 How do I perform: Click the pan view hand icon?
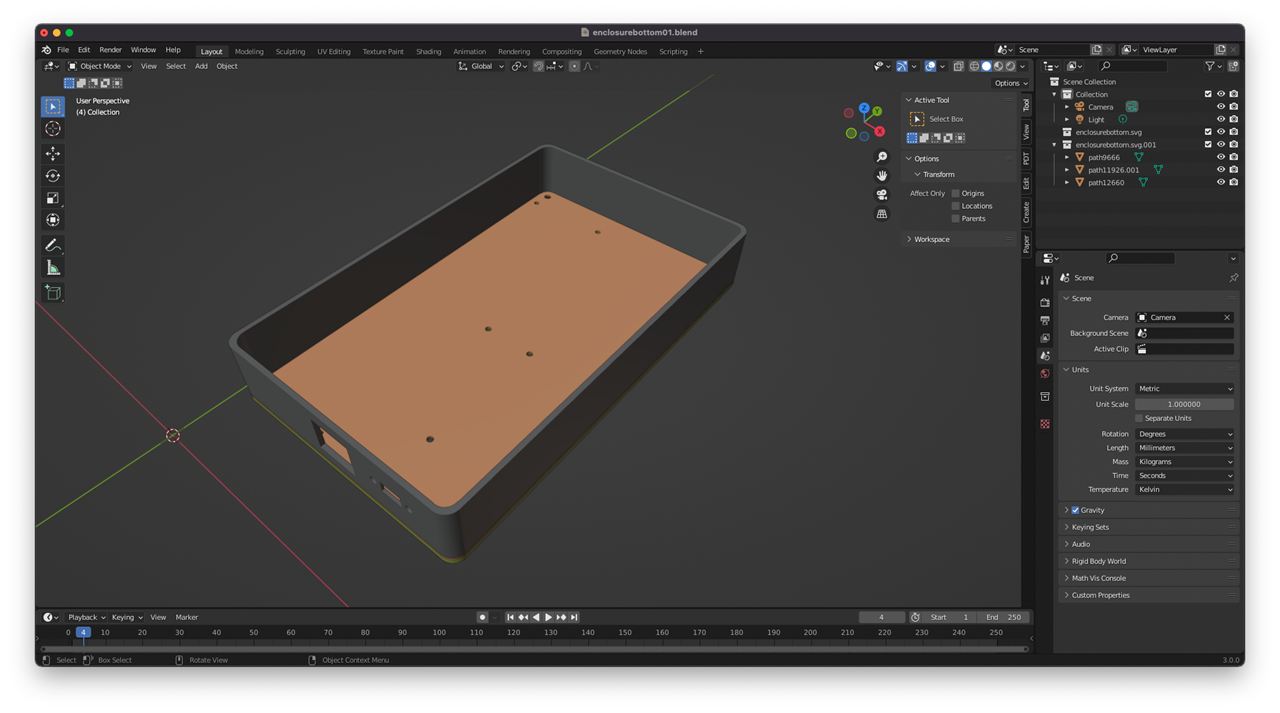pos(882,176)
